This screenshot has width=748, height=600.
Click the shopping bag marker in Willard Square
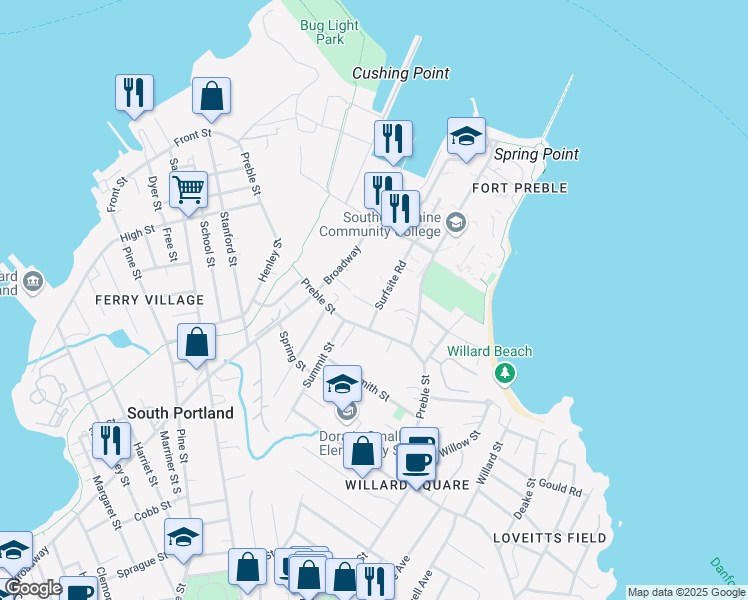(x=362, y=451)
